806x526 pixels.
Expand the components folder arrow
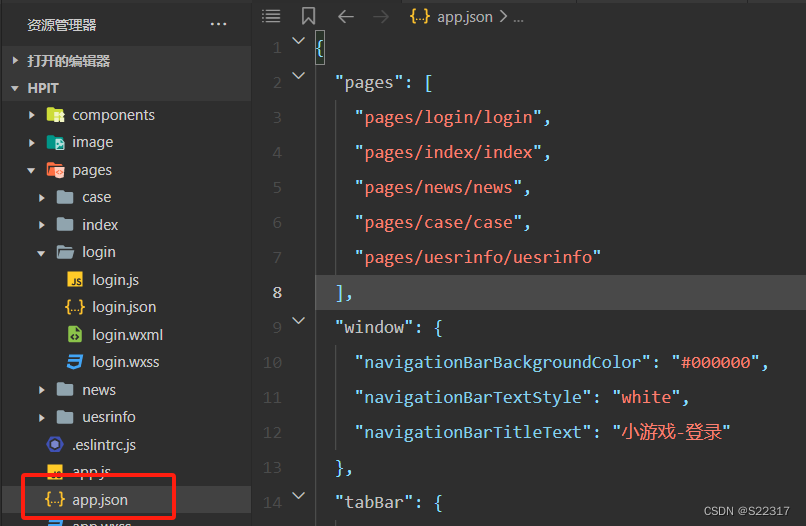pos(32,115)
